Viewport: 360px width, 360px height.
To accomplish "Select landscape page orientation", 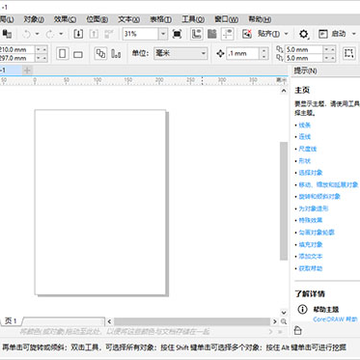I will [78, 54].
